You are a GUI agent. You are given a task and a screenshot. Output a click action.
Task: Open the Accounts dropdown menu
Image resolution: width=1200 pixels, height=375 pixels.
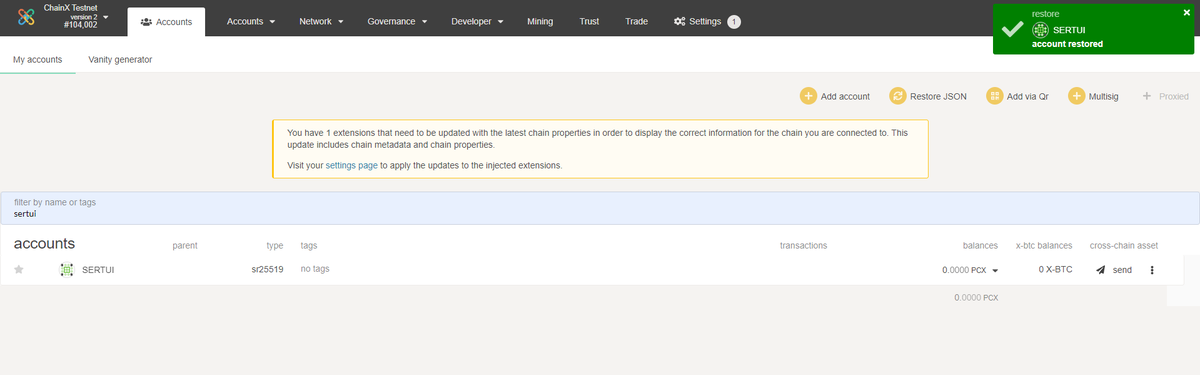coord(251,21)
